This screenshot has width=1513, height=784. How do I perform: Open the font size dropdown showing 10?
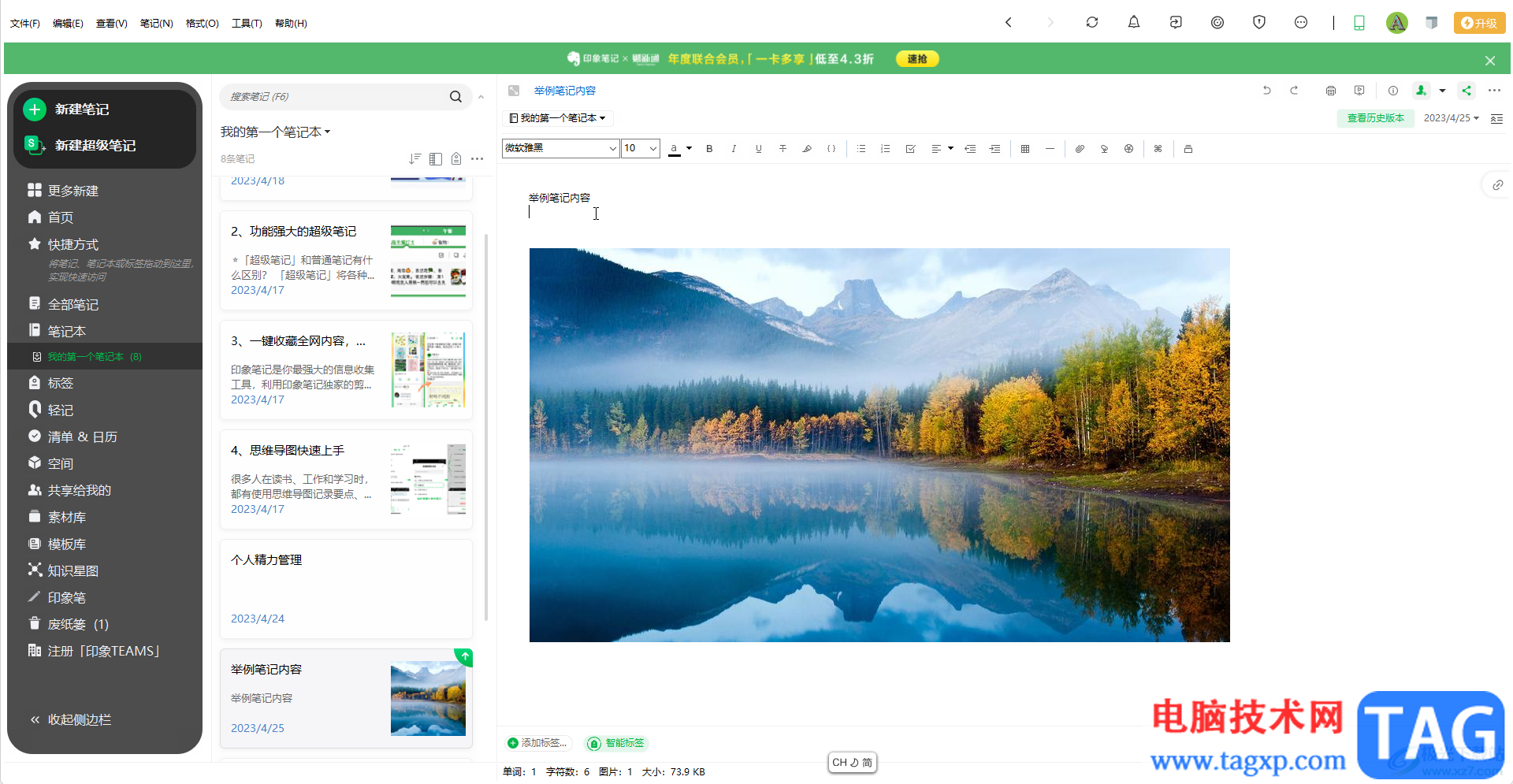tap(641, 148)
